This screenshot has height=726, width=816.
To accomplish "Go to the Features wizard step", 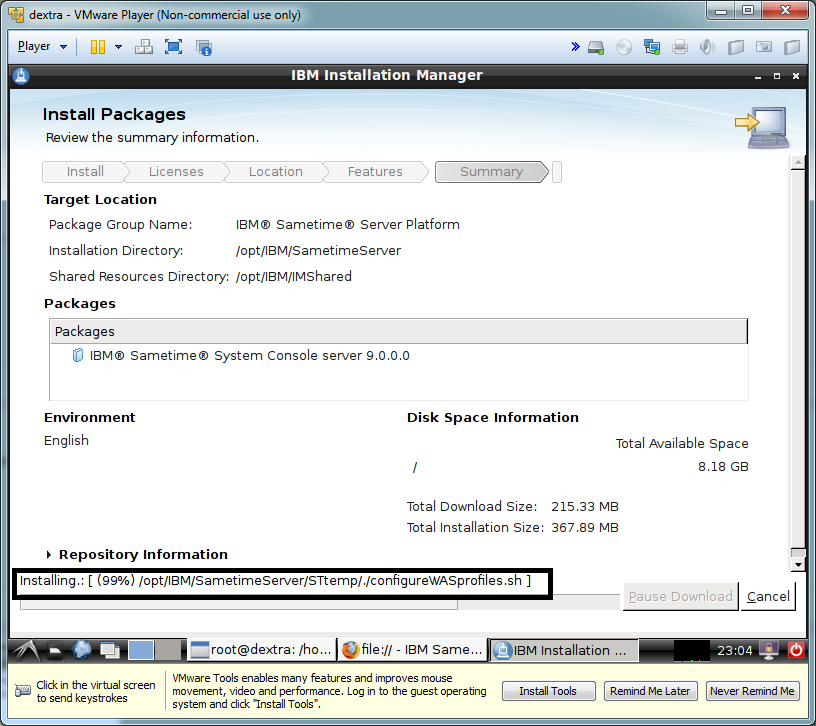I will point(375,172).
